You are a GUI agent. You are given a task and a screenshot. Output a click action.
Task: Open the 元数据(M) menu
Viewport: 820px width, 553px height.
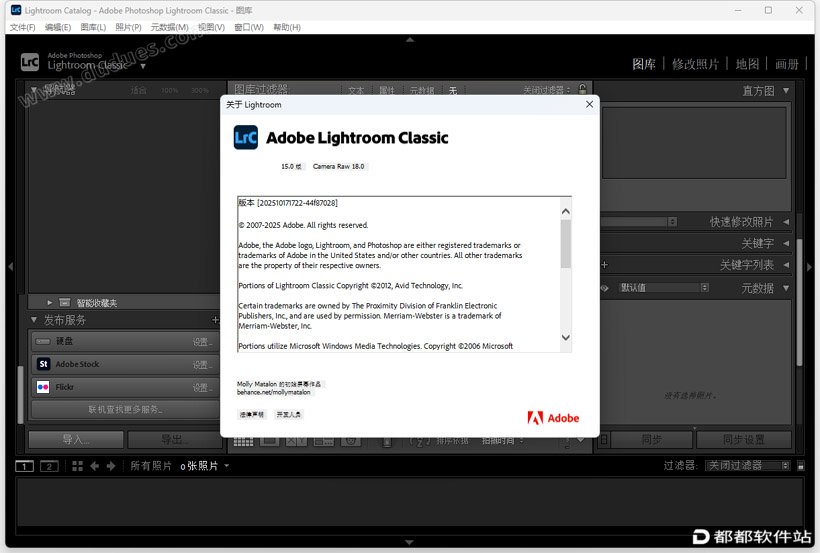tap(169, 27)
